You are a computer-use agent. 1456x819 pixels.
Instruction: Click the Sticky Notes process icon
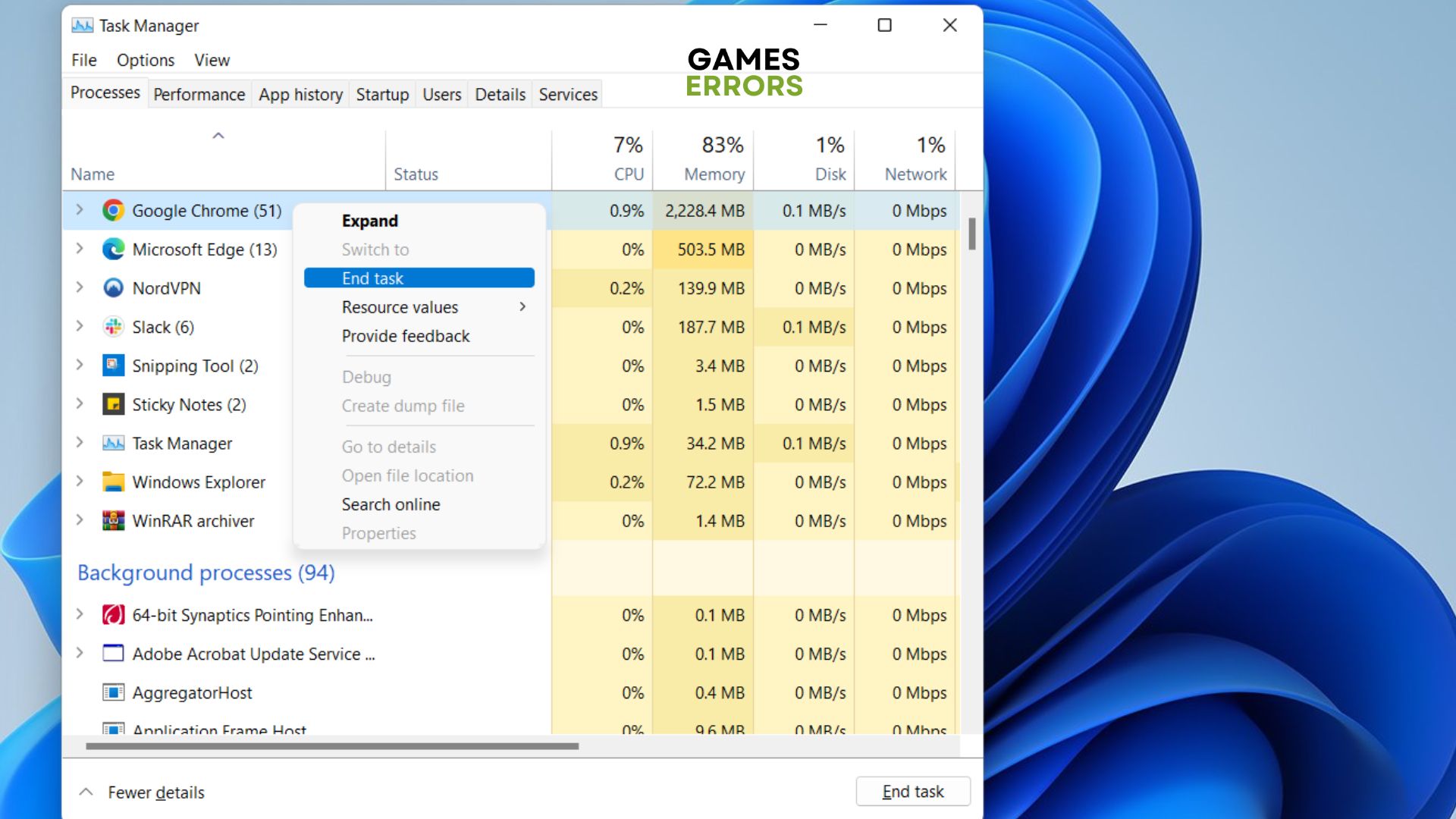pyautogui.click(x=113, y=404)
